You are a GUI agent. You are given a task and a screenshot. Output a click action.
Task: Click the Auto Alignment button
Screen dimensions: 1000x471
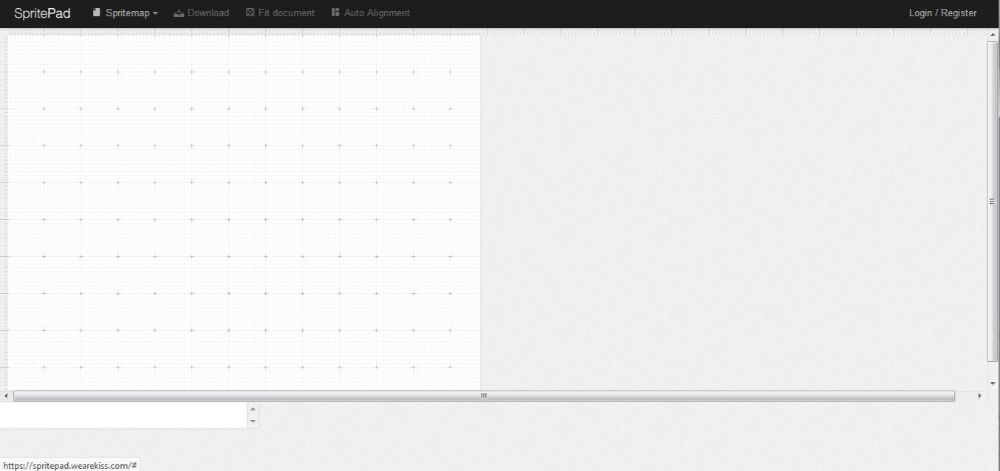tap(371, 13)
